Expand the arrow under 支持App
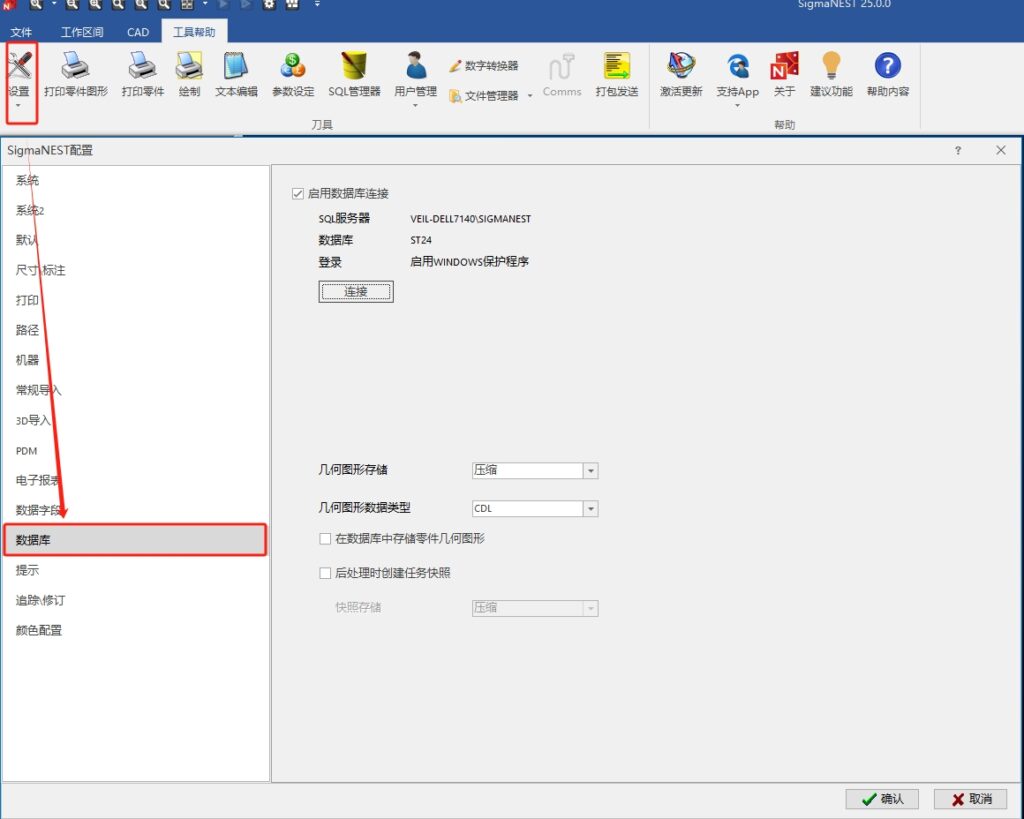Image resolution: width=1024 pixels, height=819 pixels. coord(737,105)
